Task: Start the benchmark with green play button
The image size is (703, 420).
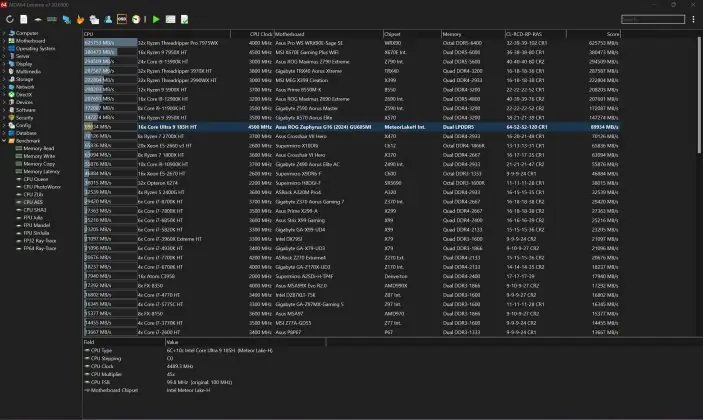Action: tap(156, 19)
